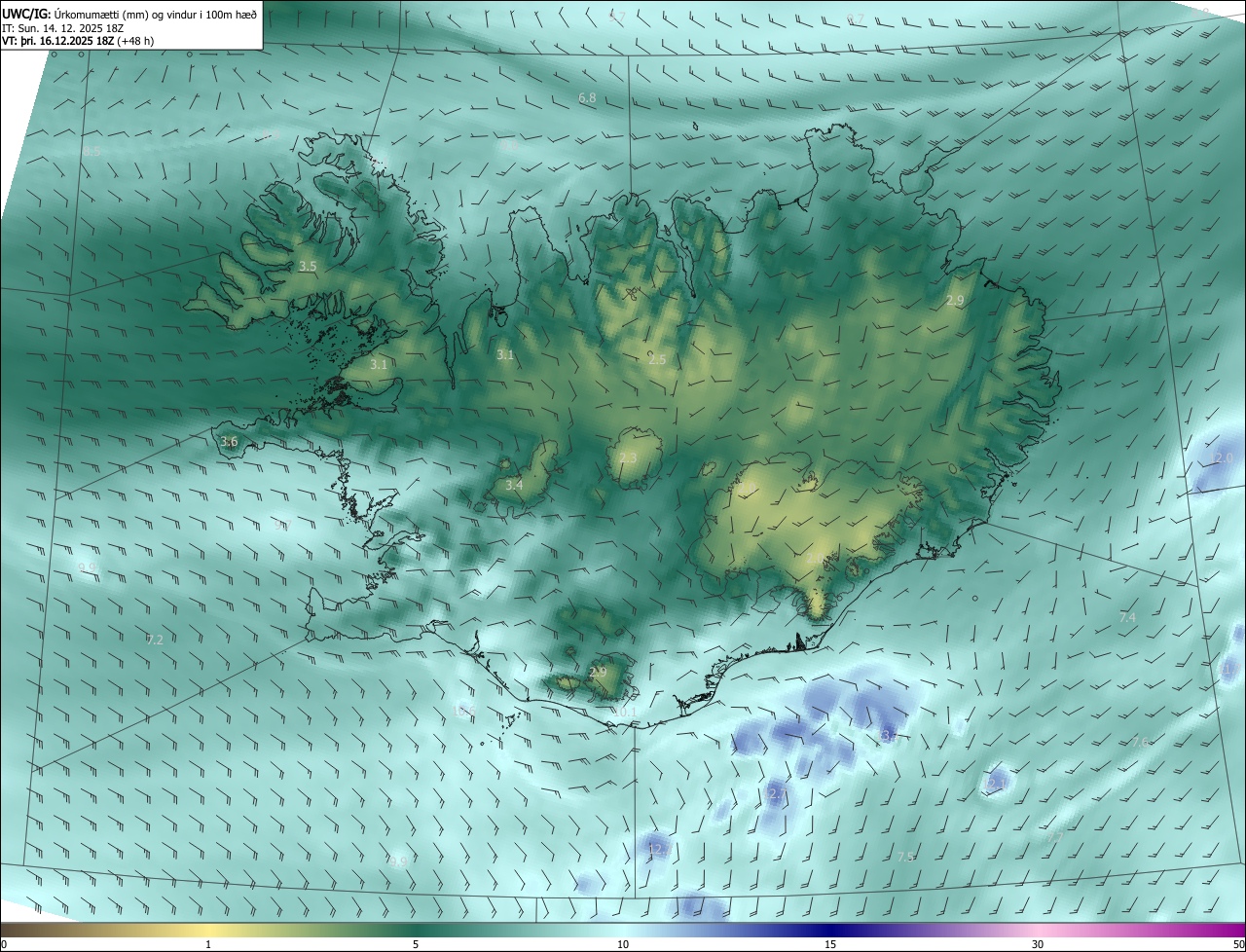Click the colorbar tick label '30'
The image size is (1246, 952).
[1038, 944]
